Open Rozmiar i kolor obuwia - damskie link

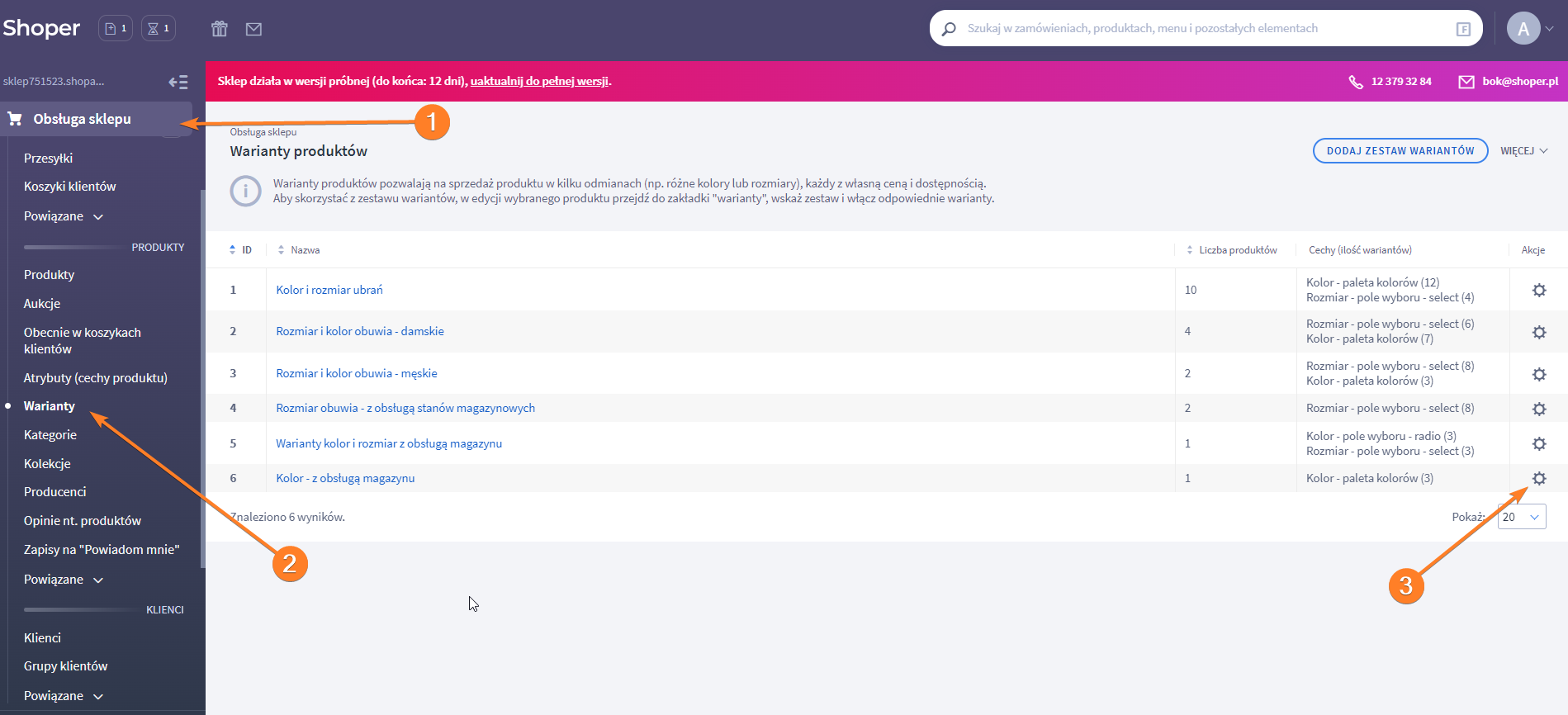[360, 331]
